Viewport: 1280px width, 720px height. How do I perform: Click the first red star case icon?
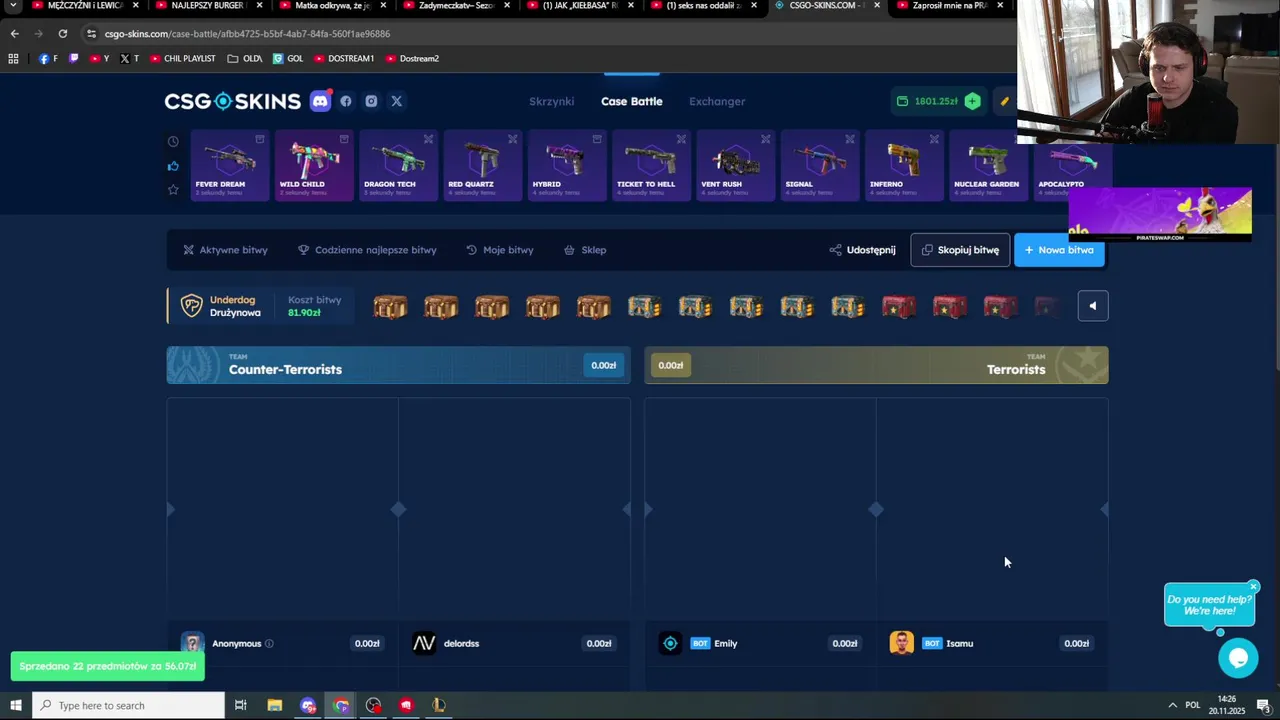click(898, 306)
